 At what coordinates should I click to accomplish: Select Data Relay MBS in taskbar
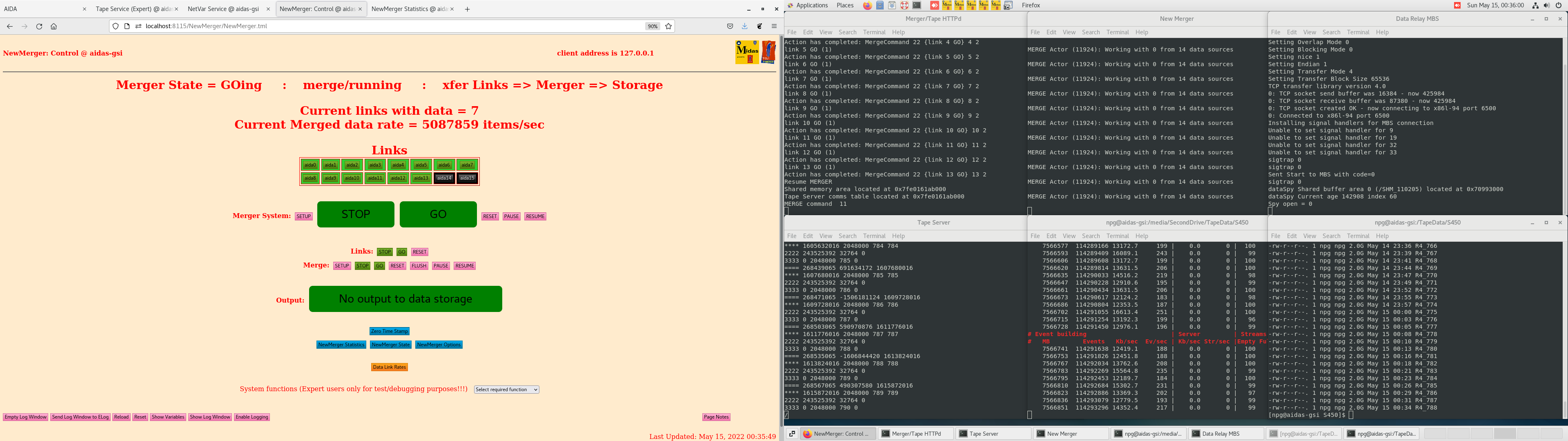(1225, 434)
